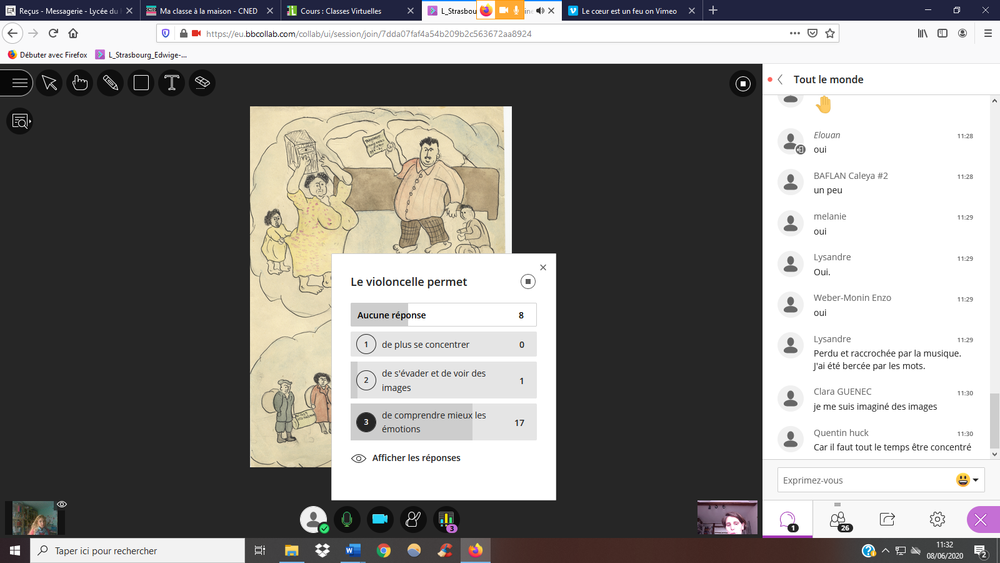Close the Collaborate panel
Image resolution: width=1000 pixels, height=563 pixels.
coord(981,520)
